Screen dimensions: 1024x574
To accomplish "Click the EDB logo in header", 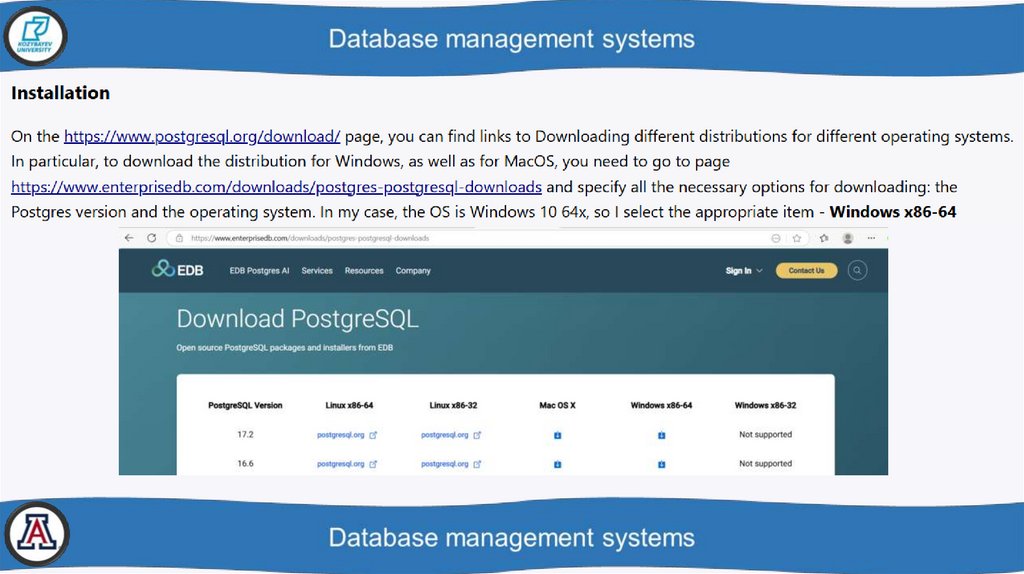I will (177, 270).
